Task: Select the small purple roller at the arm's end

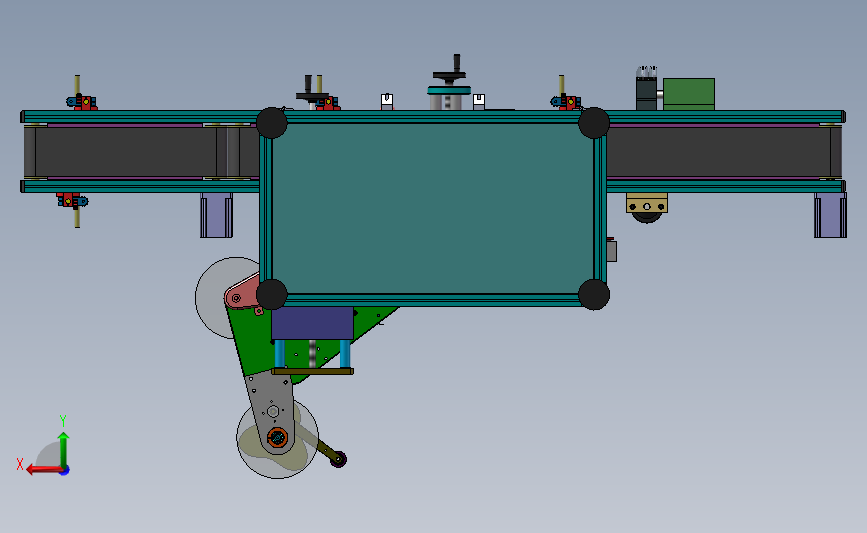Action: point(338,459)
